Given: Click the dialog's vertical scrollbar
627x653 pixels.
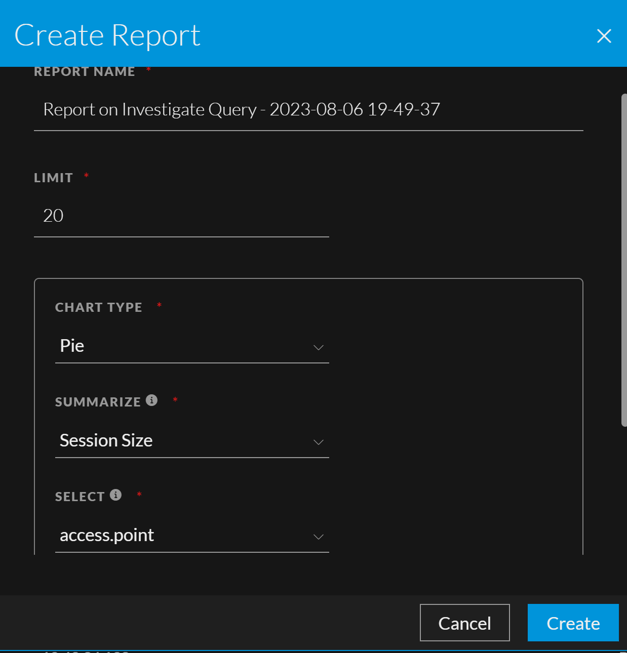Looking at the screenshot, I should [624, 260].
